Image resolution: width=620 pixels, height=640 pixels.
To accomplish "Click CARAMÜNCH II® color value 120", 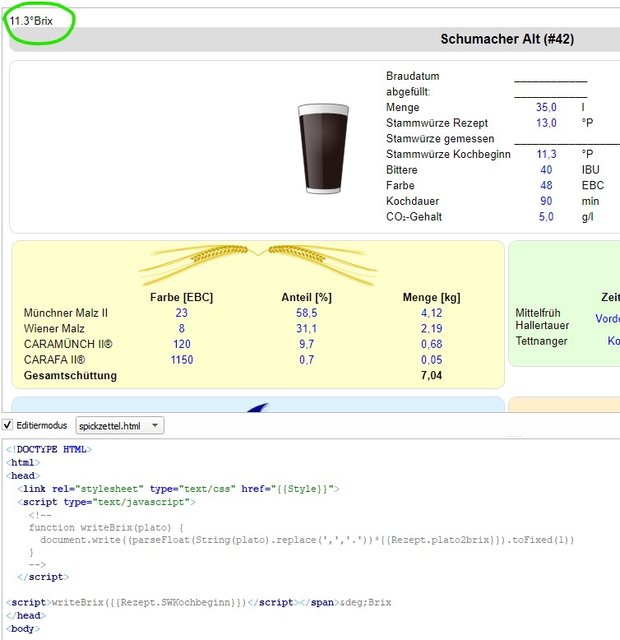I will click(182, 344).
